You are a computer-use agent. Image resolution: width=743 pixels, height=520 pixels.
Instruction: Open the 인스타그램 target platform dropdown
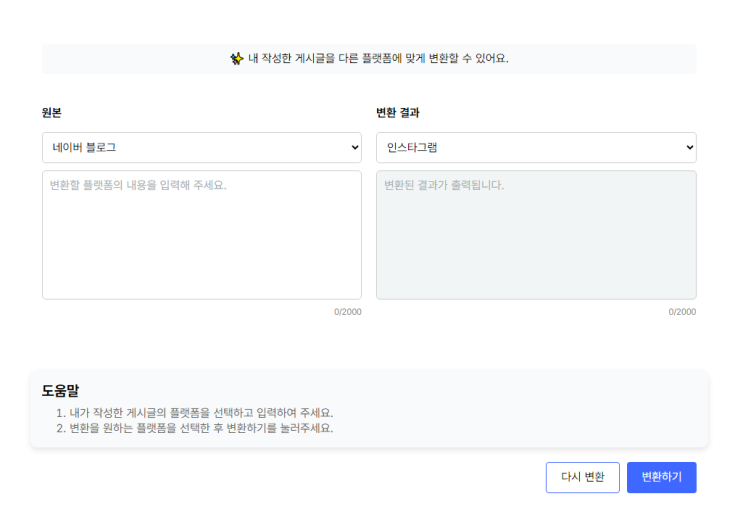(x=536, y=147)
